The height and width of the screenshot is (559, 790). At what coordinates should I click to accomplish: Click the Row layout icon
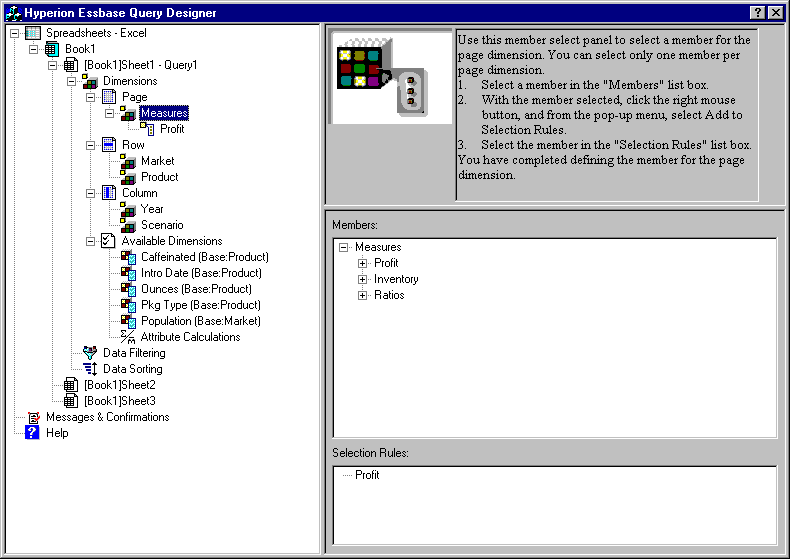[x=109, y=145]
